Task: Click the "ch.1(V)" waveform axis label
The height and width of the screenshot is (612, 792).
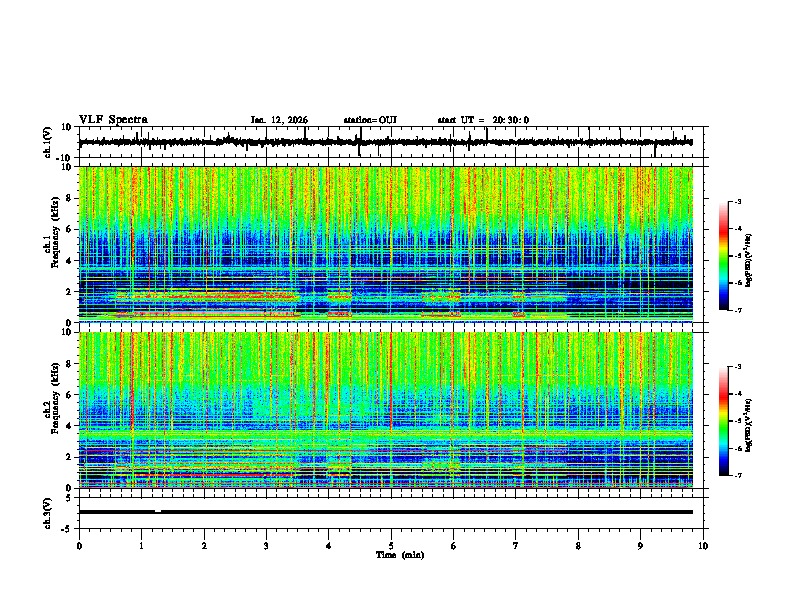Action: 48,142
